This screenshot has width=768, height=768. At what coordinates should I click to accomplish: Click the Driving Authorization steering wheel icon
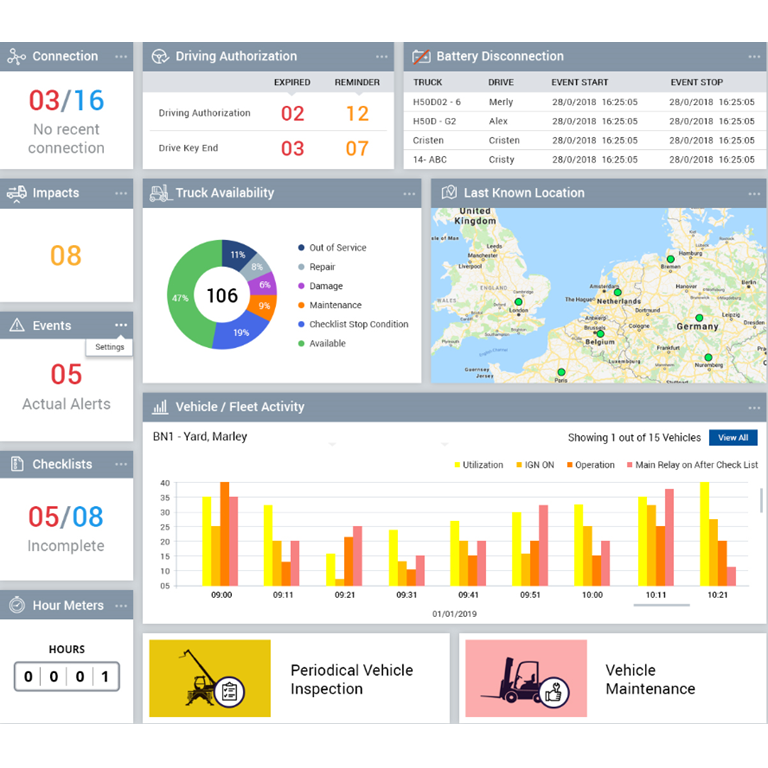coord(159,57)
